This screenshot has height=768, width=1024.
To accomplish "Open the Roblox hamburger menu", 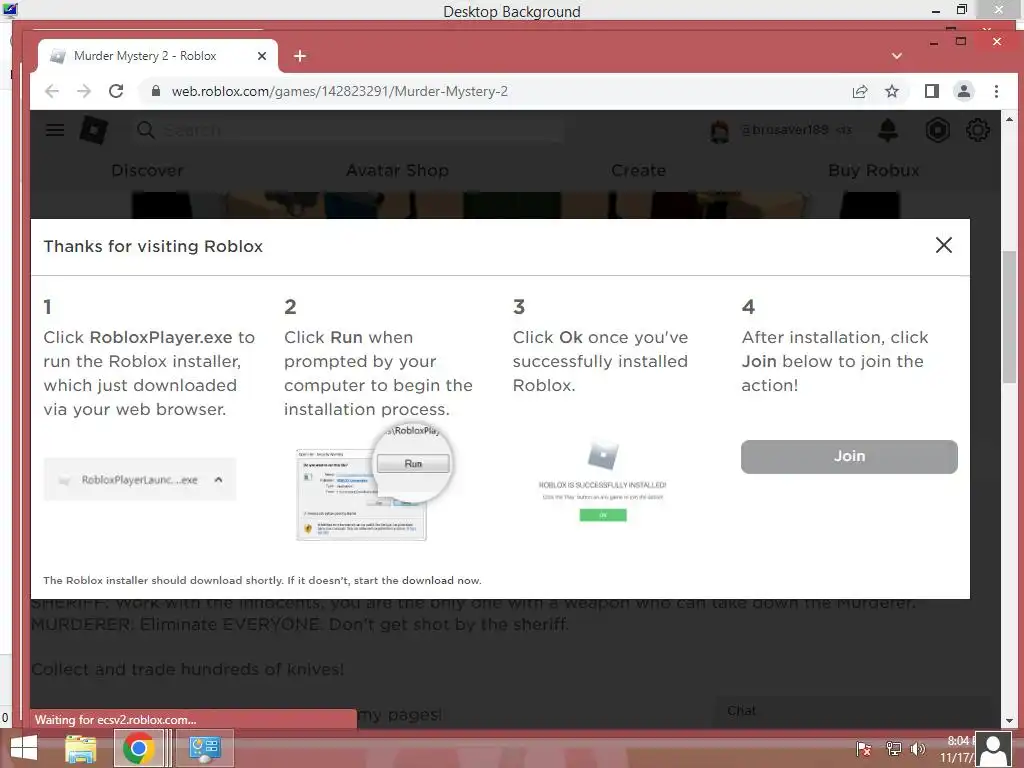I will pyautogui.click(x=55, y=130).
